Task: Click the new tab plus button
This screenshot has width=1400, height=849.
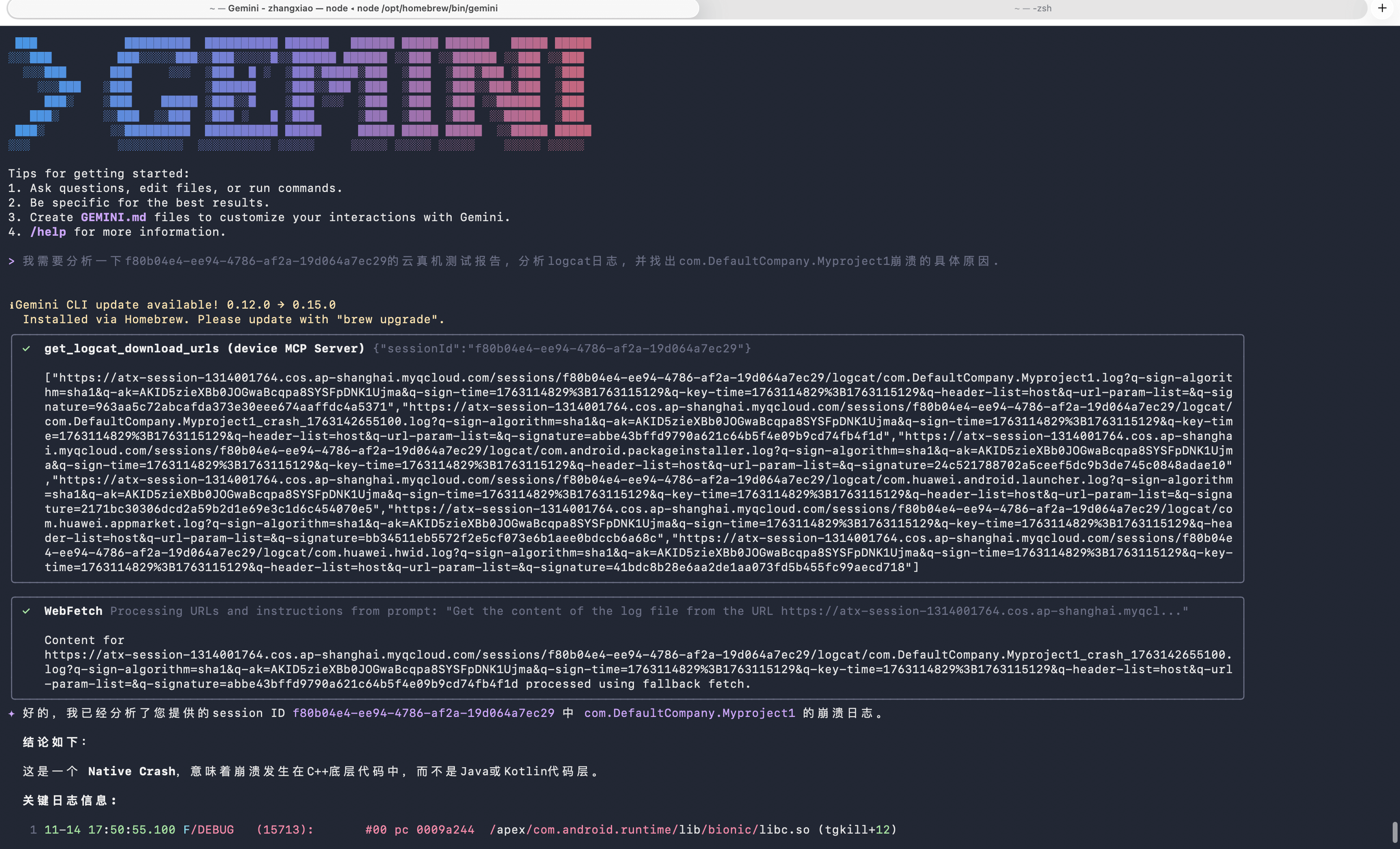Action: 1382,8
